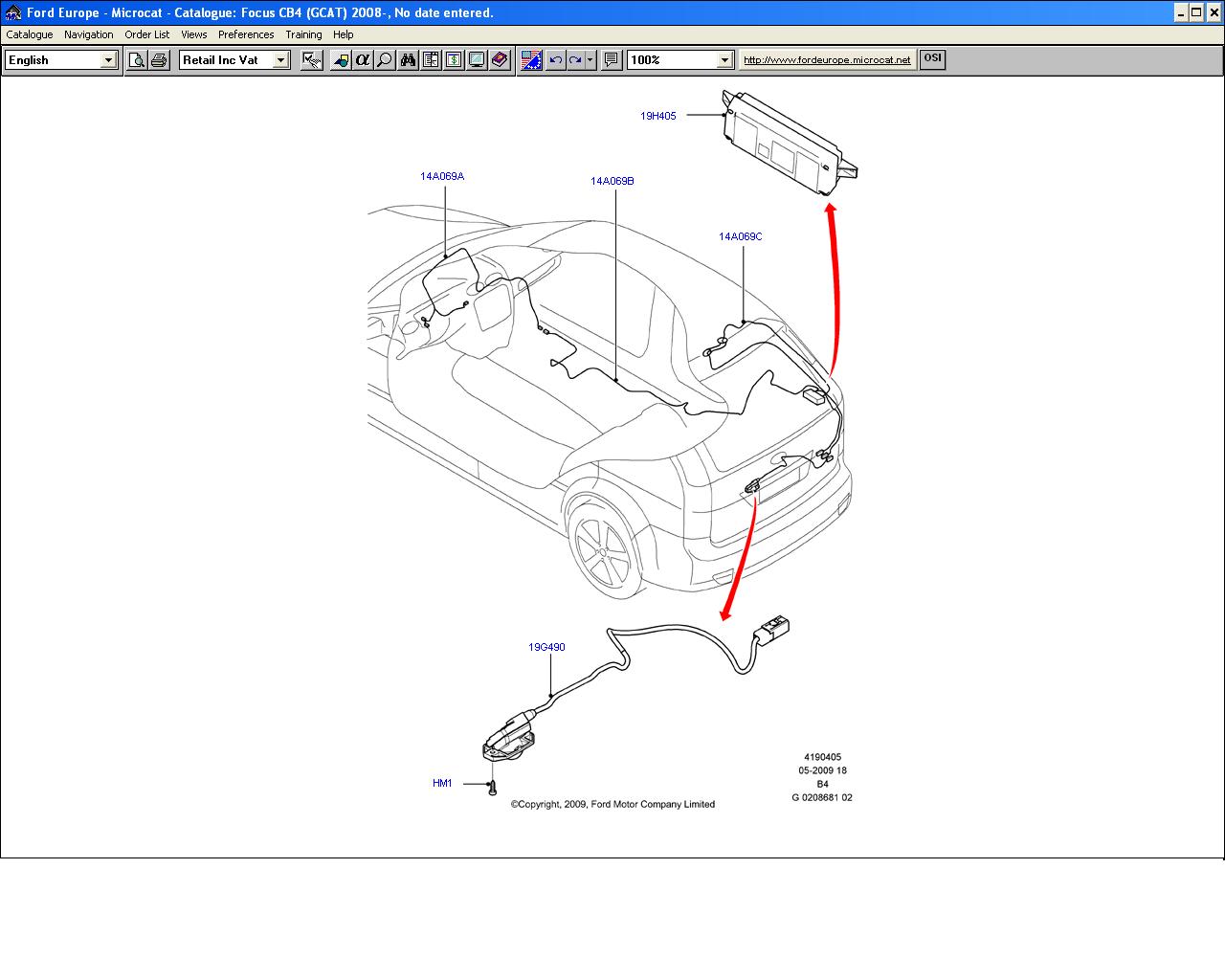The image size is (1225, 980).
Task: Click the alpha symbol icon
Action: tap(362, 60)
